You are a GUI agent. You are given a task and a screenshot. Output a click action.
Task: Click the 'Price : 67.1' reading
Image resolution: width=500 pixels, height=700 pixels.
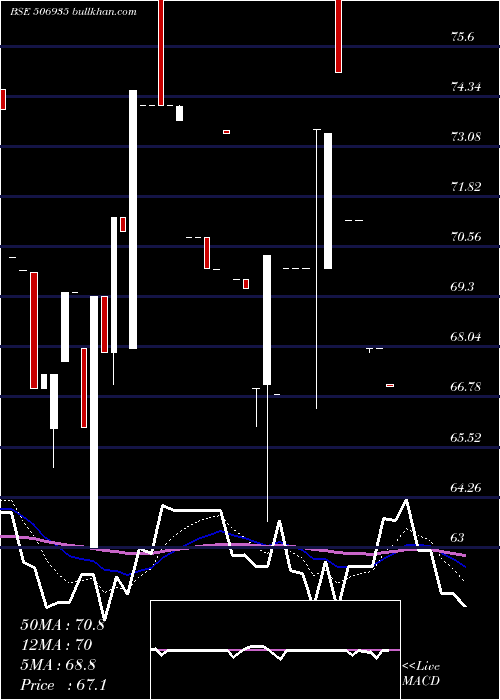point(63,685)
